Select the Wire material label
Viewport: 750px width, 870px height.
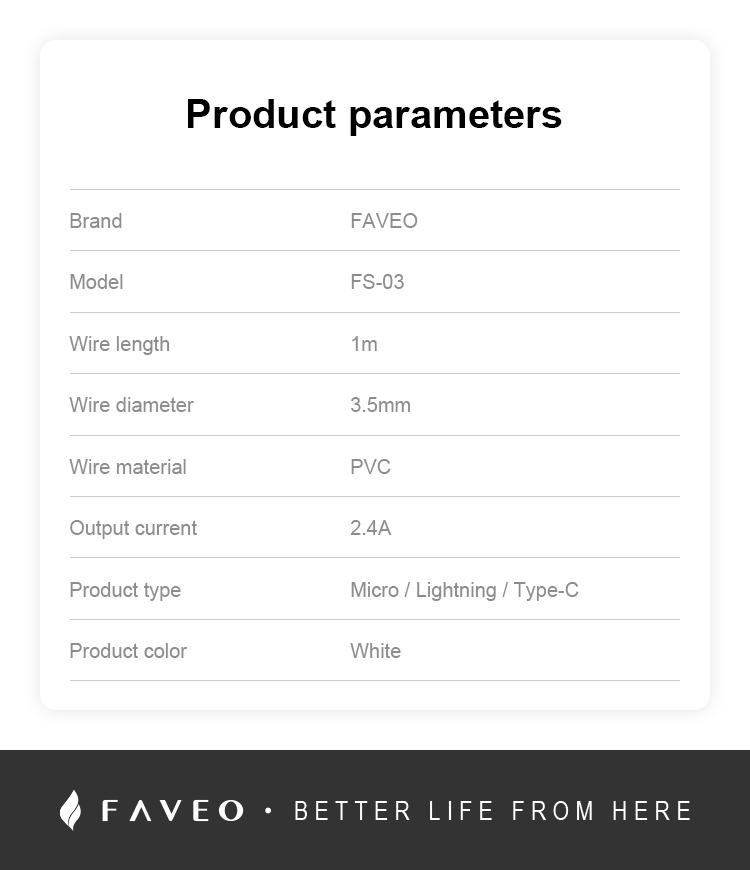[128, 467]
